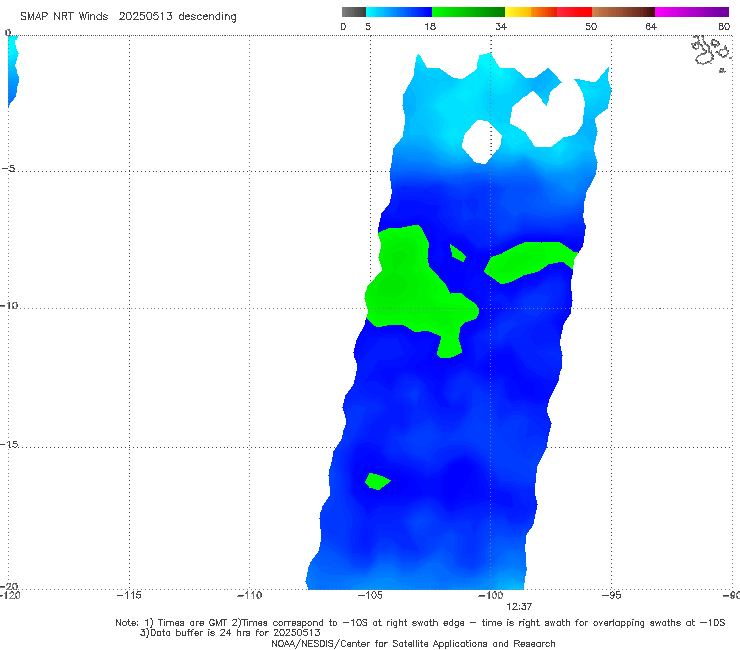Click the "NOAA/NESDIS/Center for Satellite Applications" credit
The image size is (740, 650).
[413, 644]
